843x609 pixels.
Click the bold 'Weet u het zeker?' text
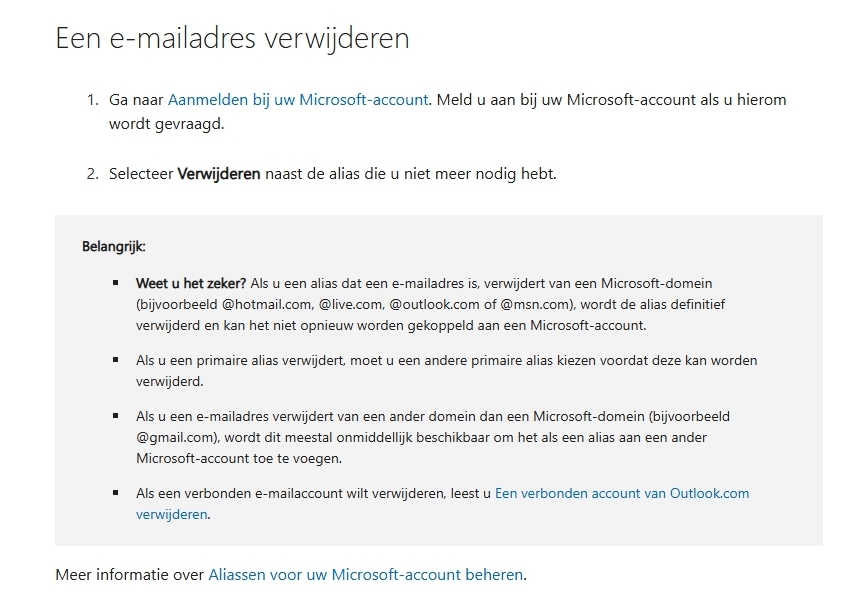point(191,283)
